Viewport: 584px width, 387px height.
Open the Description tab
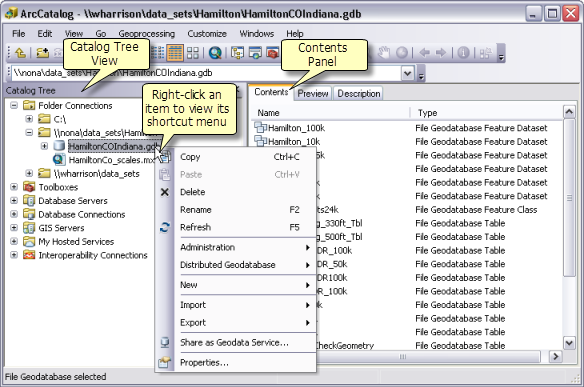click(359, 93)
